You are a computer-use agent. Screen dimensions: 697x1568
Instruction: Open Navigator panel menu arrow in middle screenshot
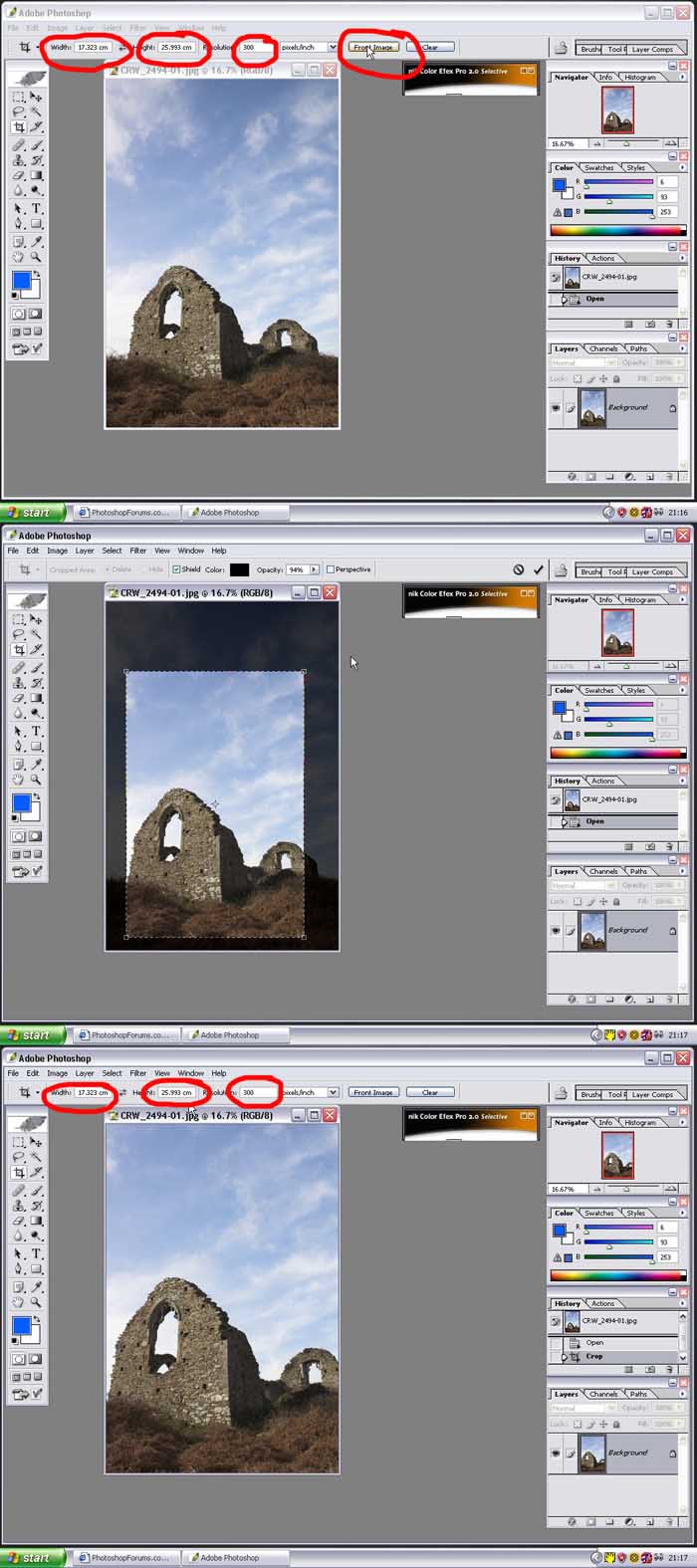[682, 600]
